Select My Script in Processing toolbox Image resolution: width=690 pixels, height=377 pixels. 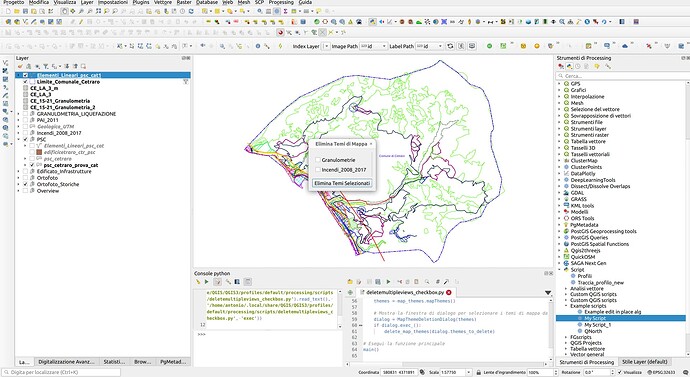click(595, 318)
